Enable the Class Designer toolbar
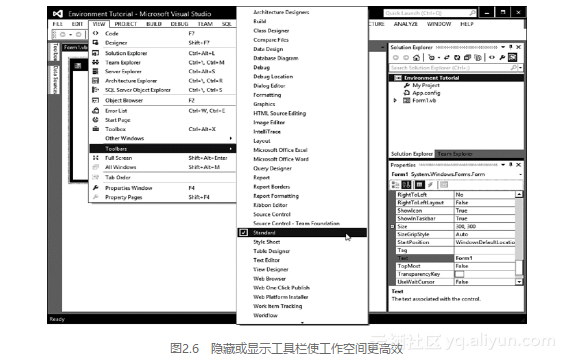This screenshot has width=566, height=361. (302, 31)
